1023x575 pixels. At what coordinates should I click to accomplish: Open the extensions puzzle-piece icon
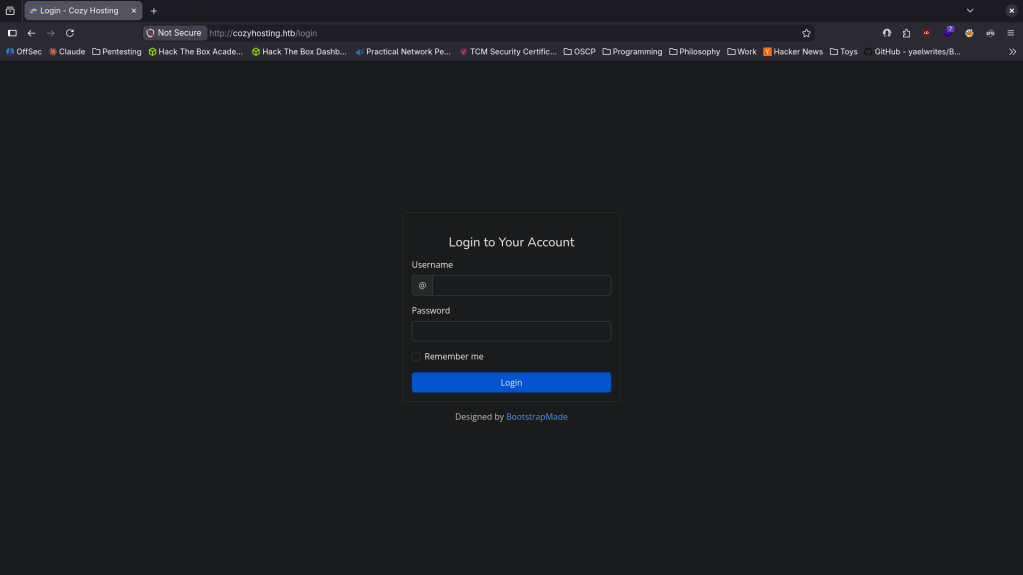pyautogui.click(x=906, y=33)
